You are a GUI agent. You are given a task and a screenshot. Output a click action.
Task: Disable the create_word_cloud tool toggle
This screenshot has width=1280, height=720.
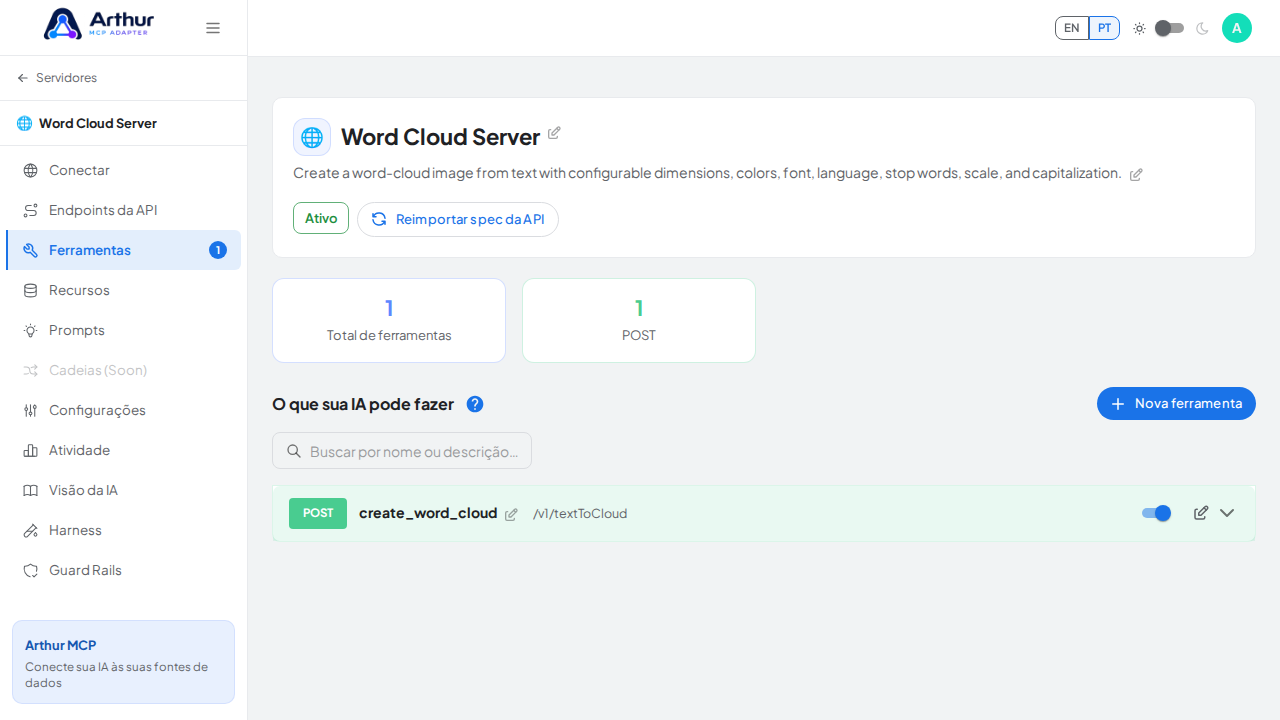coord(1156,513)
